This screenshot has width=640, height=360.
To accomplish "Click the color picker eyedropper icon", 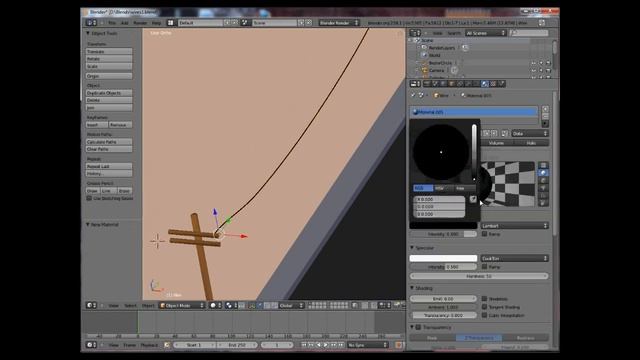I will tap(473, 199).
